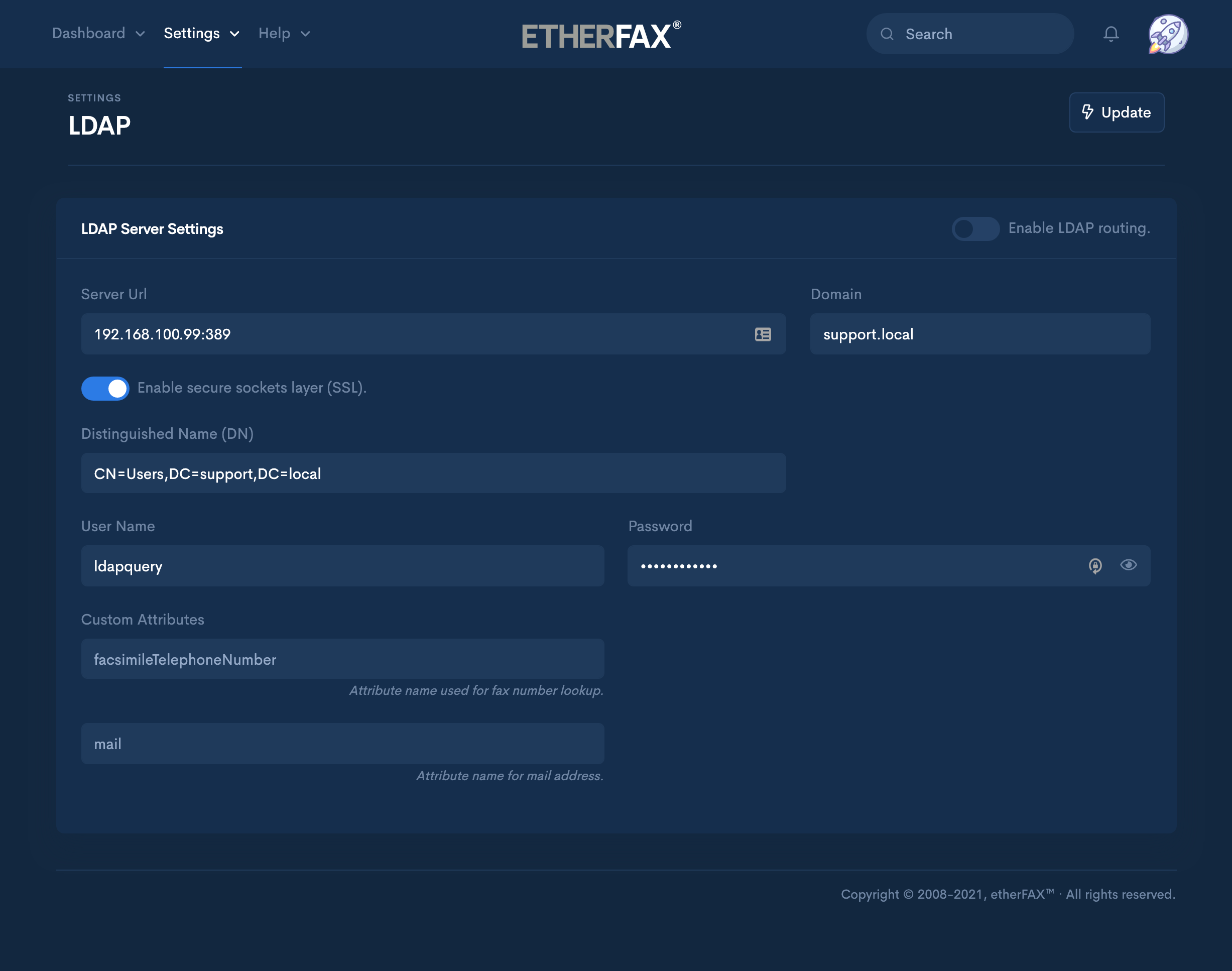Click the contact card icon in Server Url
1232x971 pixels.
763,334
